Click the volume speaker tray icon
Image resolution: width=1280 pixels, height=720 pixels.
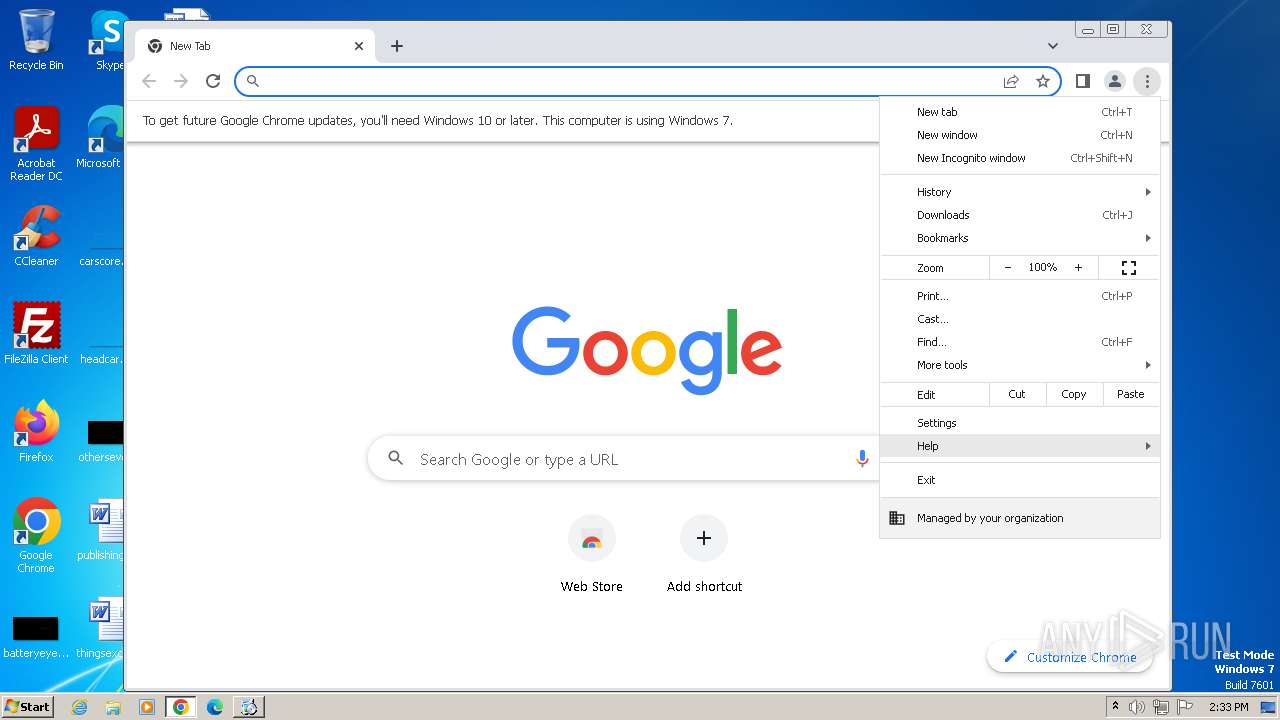pyautogui.click(x=1137, y=707)
